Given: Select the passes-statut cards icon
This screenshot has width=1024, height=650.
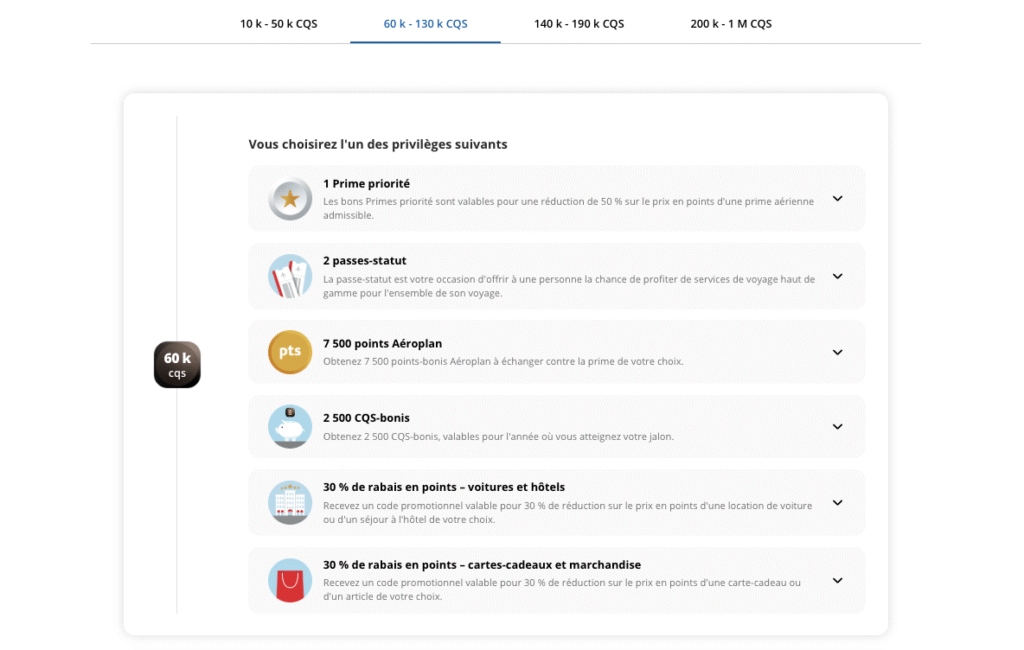Looking at the screenshot, I should [x=289, y=275].
